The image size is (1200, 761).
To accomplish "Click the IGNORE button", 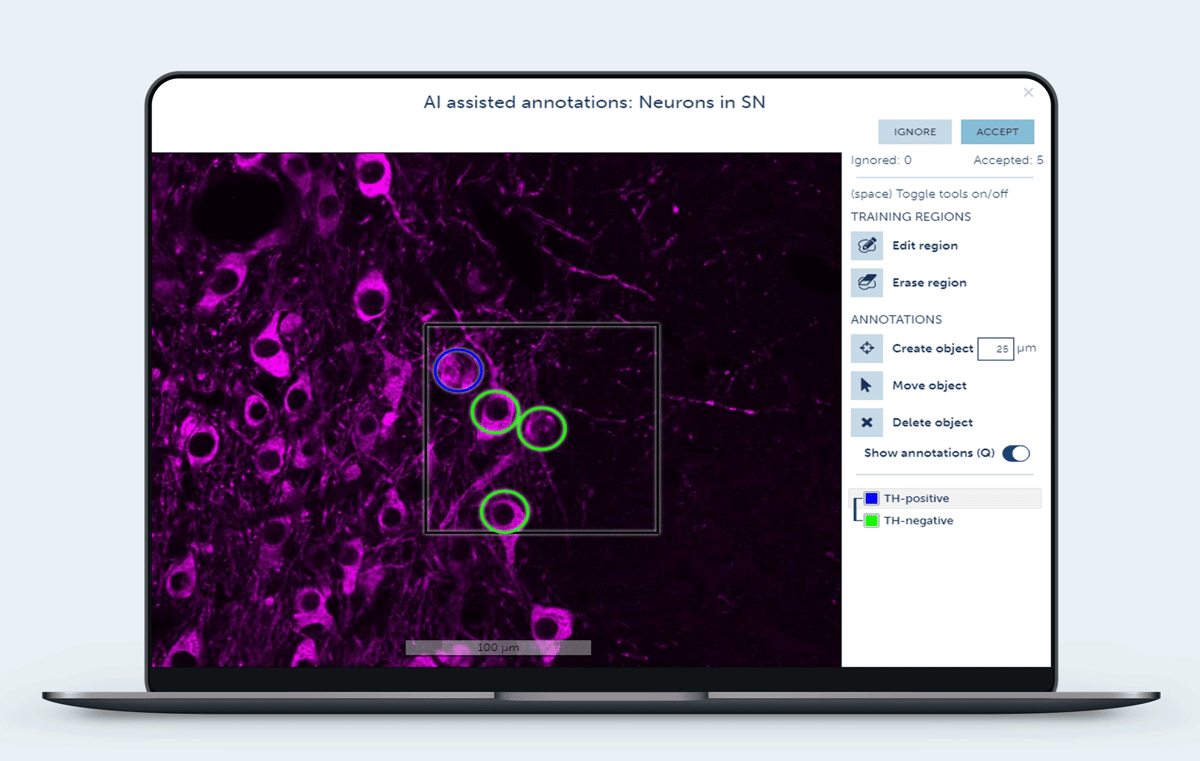I will [914, 131].
